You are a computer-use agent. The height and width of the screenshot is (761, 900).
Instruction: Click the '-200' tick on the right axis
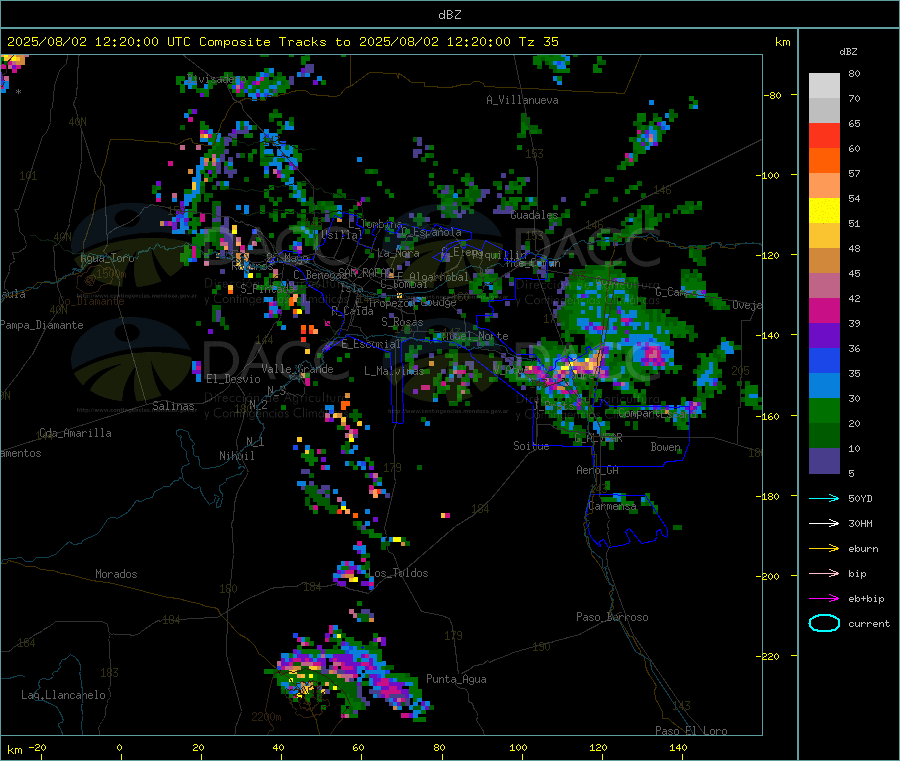point(770,576)
